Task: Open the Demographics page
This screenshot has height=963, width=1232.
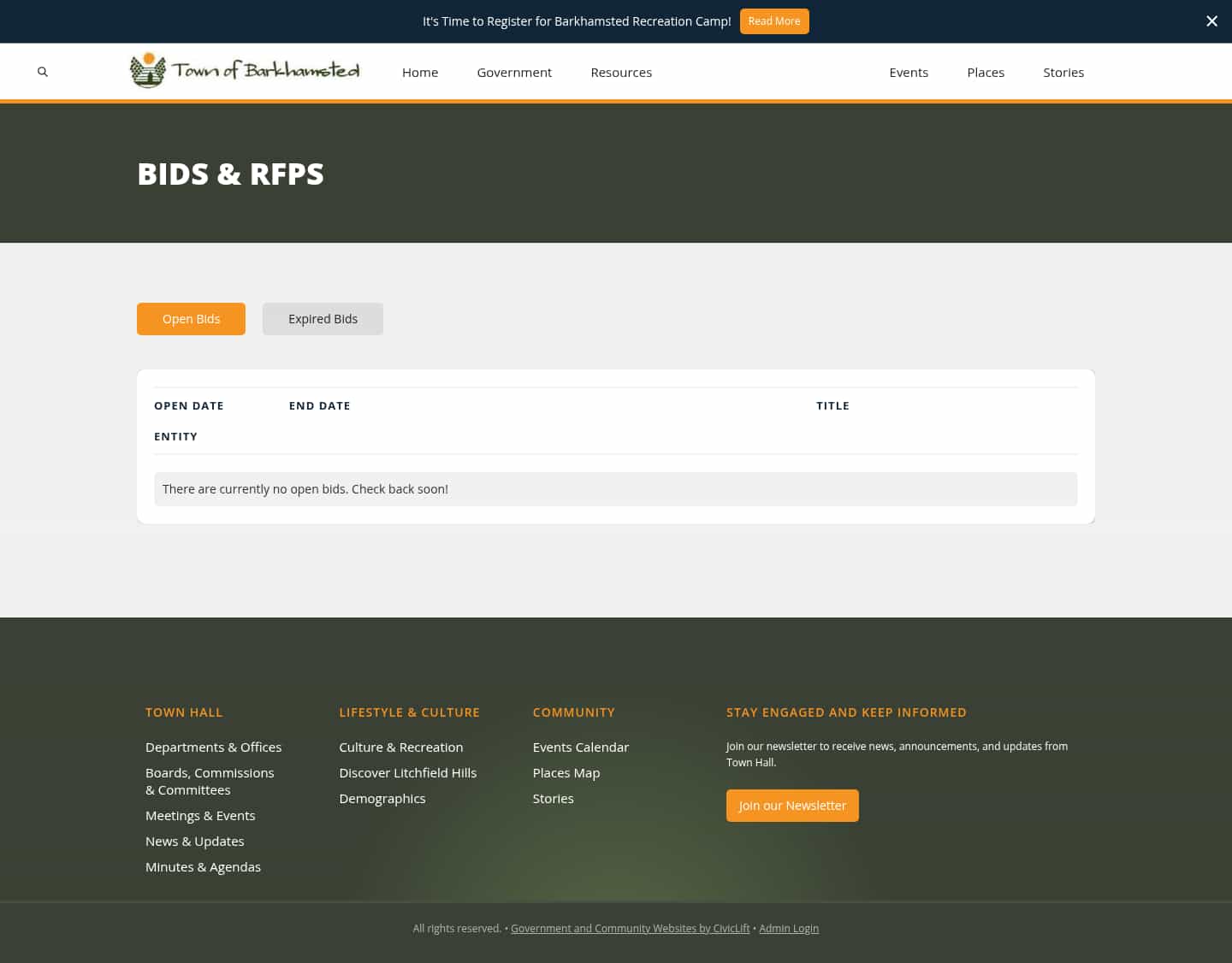Action: pyautogui.click(x=382, y=798)
